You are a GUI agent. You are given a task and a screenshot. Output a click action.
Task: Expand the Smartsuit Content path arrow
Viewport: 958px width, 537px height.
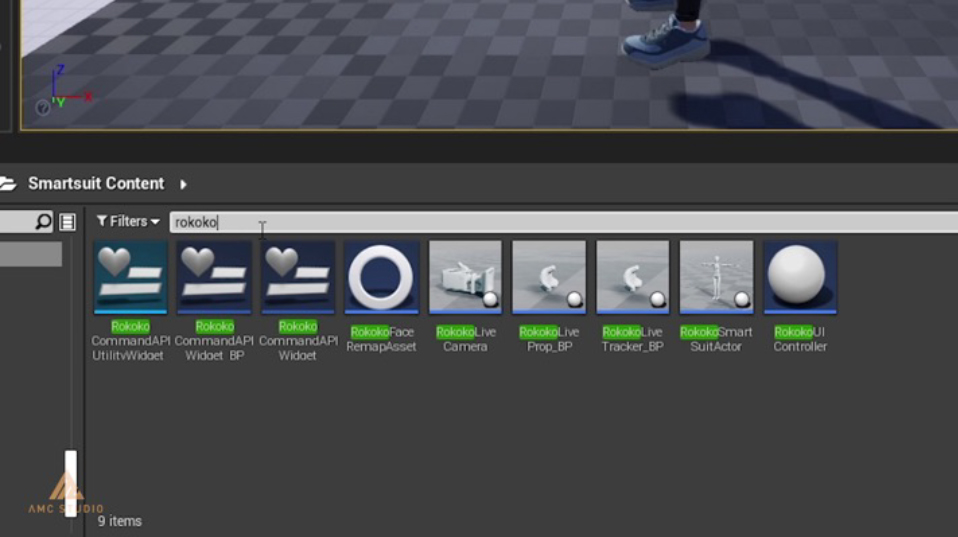[x=183, y=184]
